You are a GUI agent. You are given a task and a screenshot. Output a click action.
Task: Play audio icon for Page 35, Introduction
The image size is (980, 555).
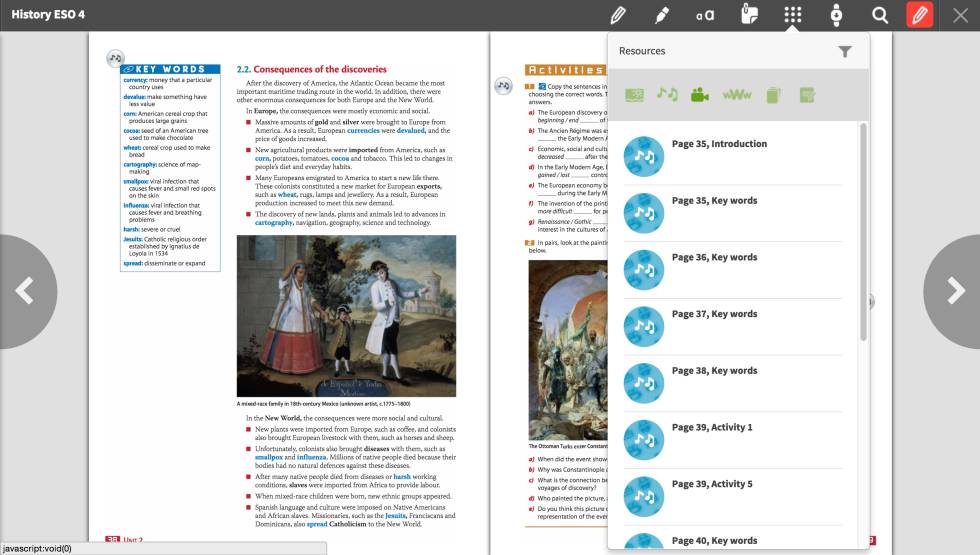(x=644, y=156)
